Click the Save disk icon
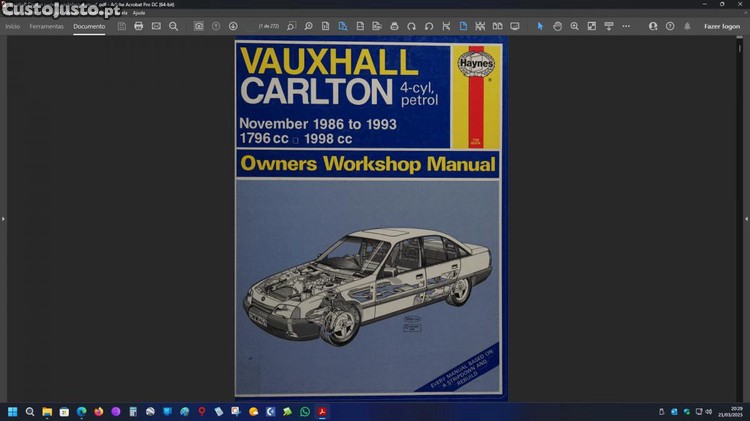750x421 pixels. [122, 26]
